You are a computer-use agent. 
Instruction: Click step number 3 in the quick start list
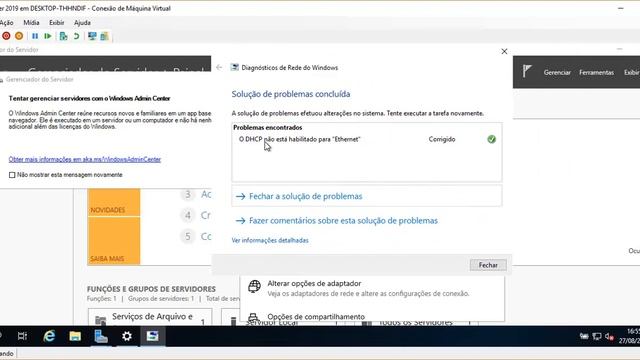[x=188, y=194]
